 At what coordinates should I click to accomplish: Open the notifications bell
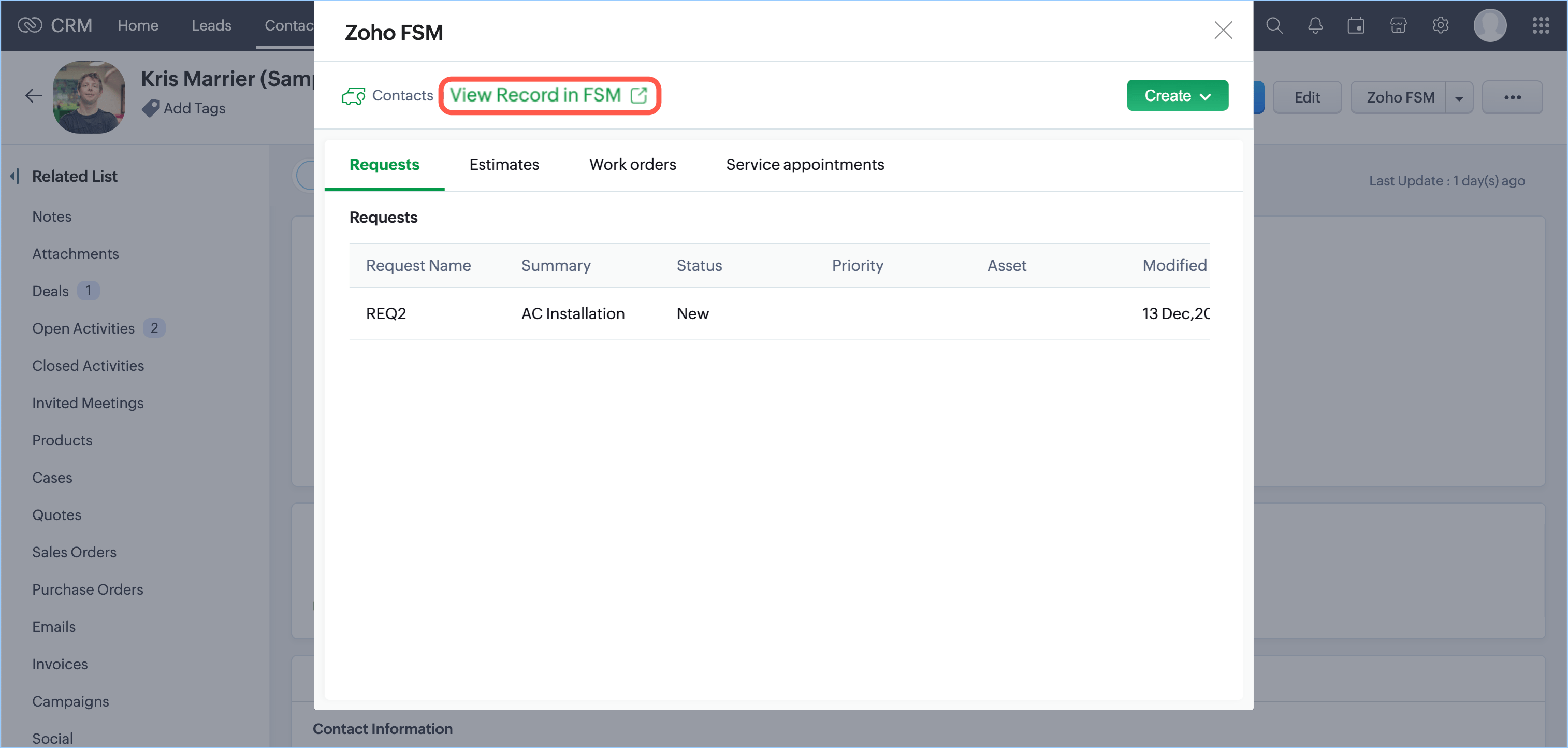(x=1315, y=25)
